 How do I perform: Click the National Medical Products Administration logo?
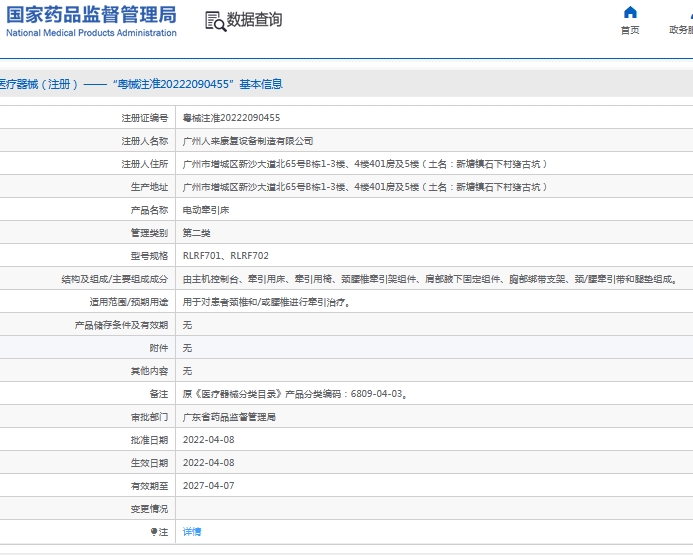(x=91, y=21)
